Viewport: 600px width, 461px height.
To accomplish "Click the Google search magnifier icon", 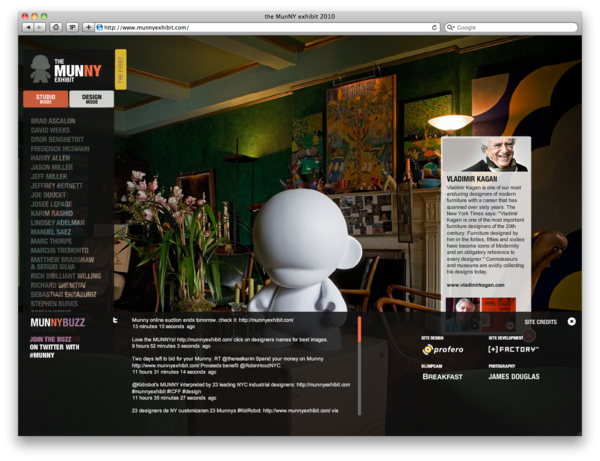I will tap(451, 28).
